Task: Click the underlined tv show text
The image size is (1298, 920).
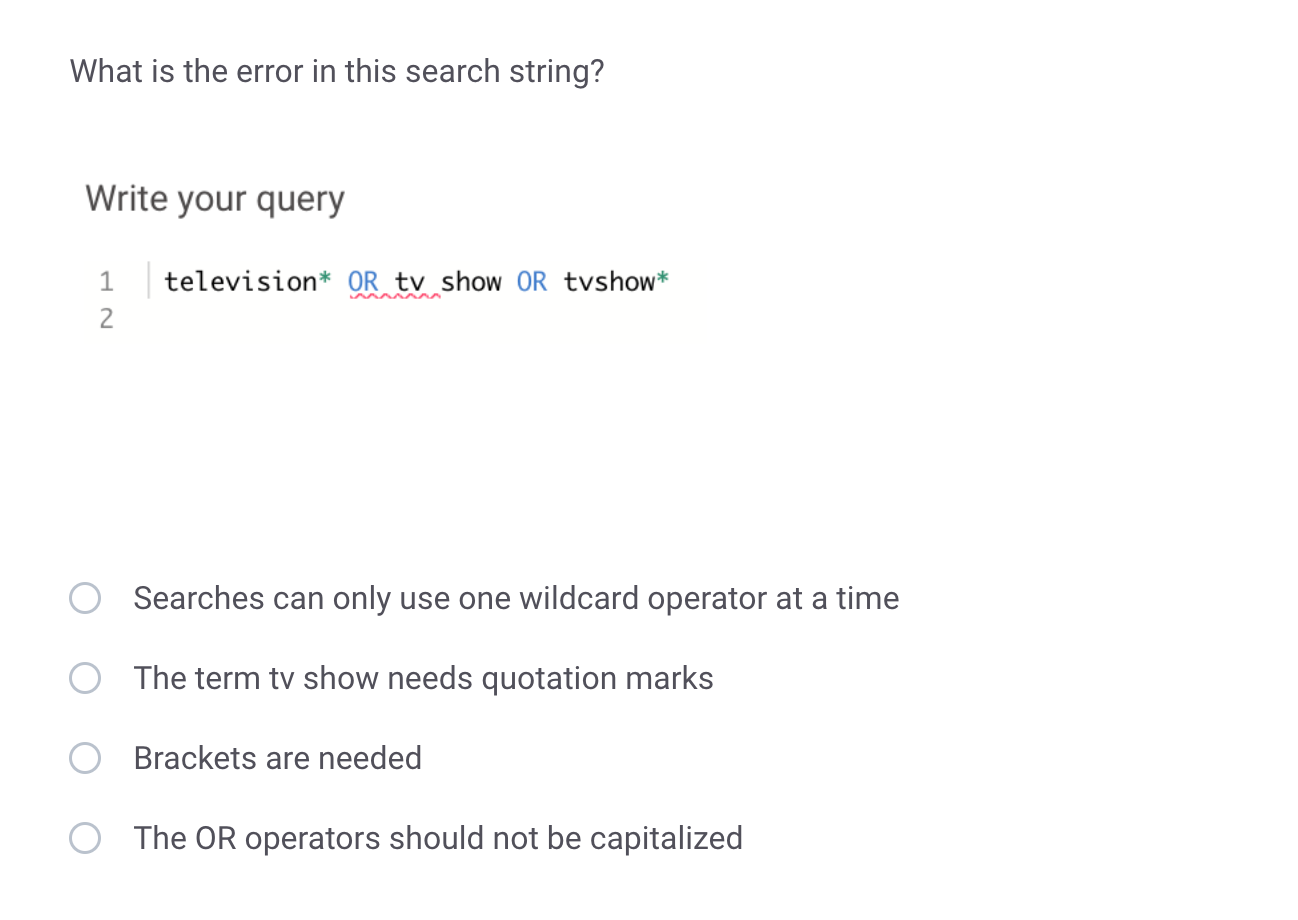Action: [449, 281]
